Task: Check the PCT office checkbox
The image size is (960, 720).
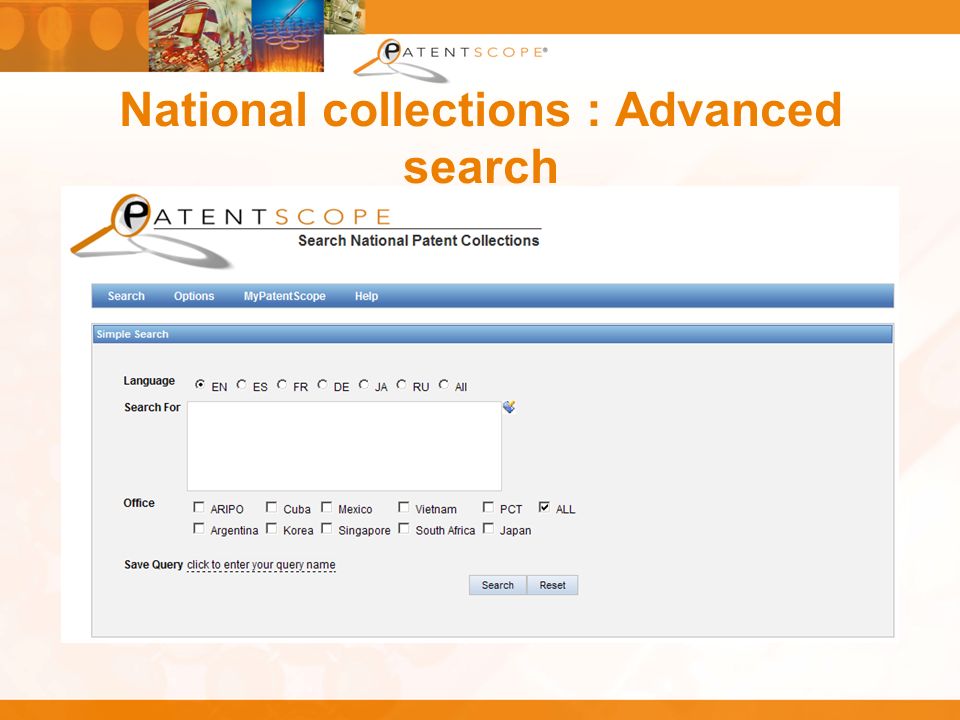Action: (x=488, y=507)
